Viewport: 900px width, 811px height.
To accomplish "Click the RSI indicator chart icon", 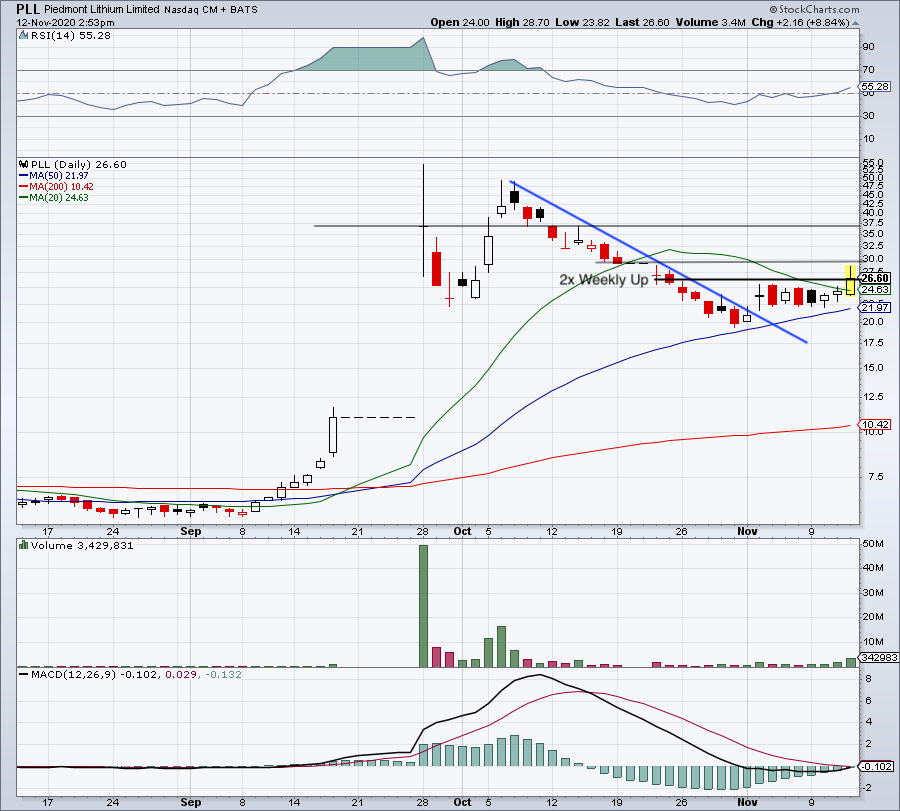I will pos(24,36).
